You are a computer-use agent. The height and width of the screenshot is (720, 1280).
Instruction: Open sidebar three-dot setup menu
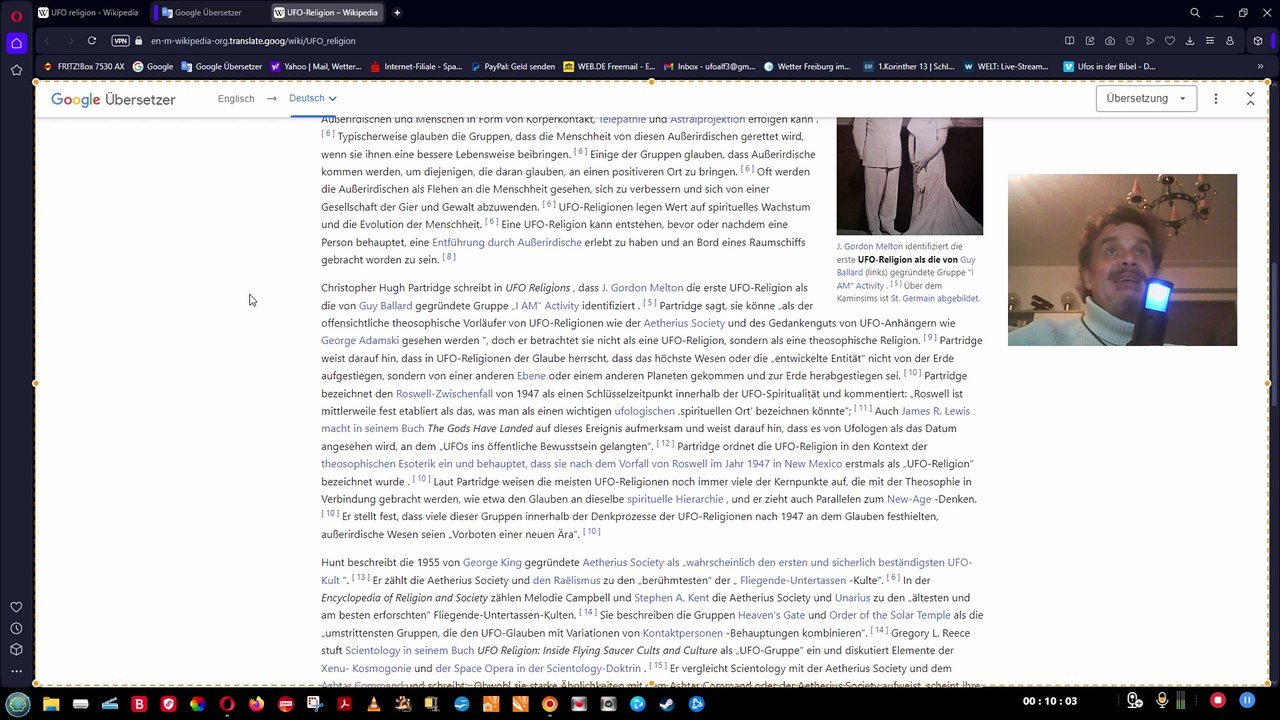pos(16,671)
